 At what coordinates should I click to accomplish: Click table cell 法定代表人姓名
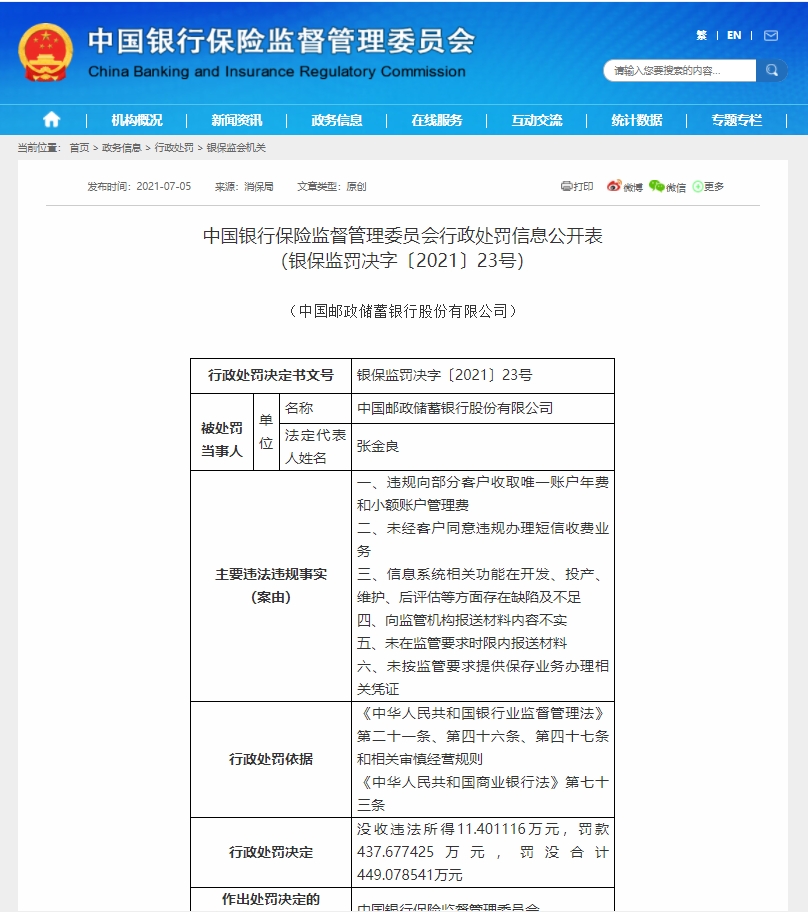click(x=315, y=447)
